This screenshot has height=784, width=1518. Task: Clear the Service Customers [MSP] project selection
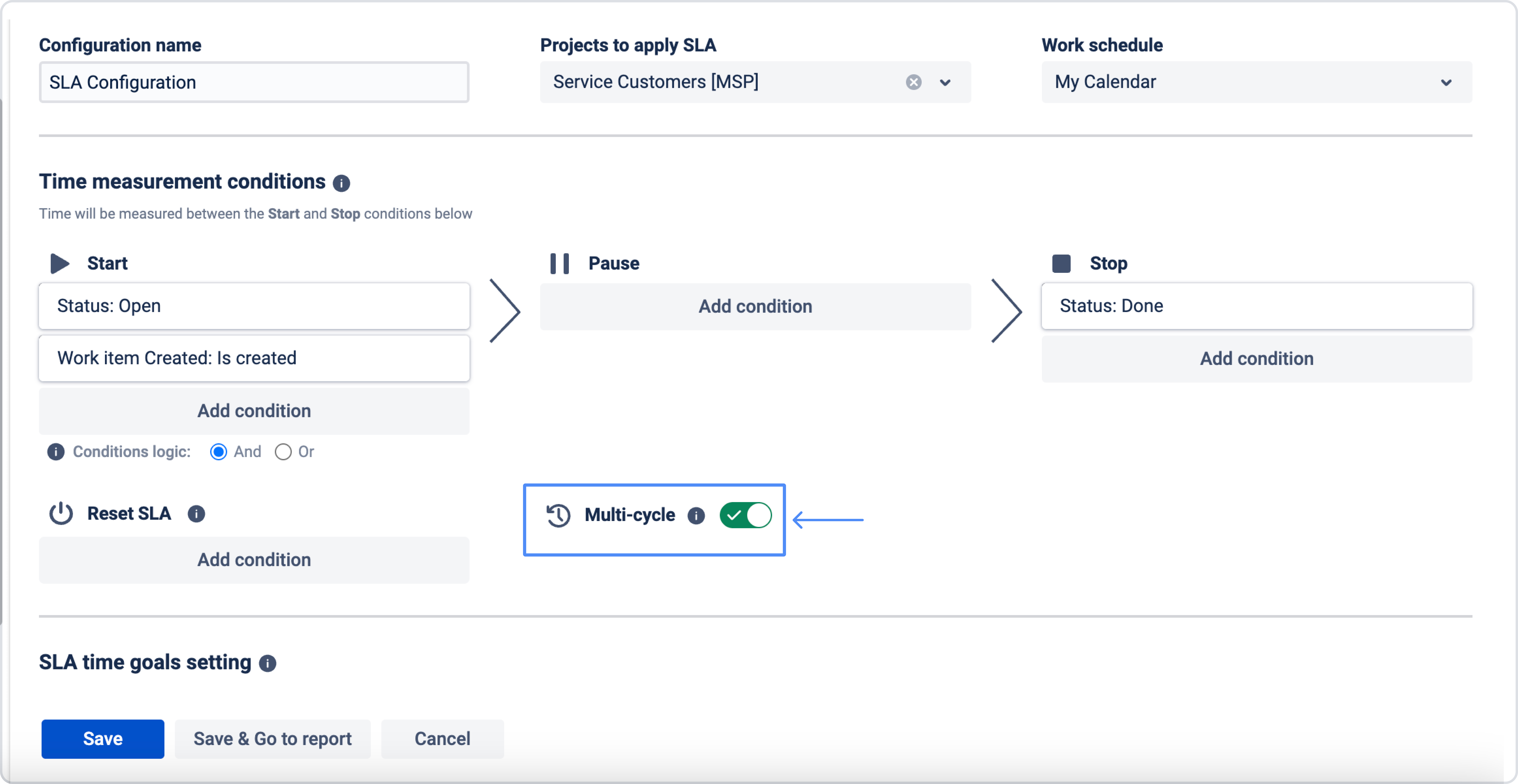point(913,82)
